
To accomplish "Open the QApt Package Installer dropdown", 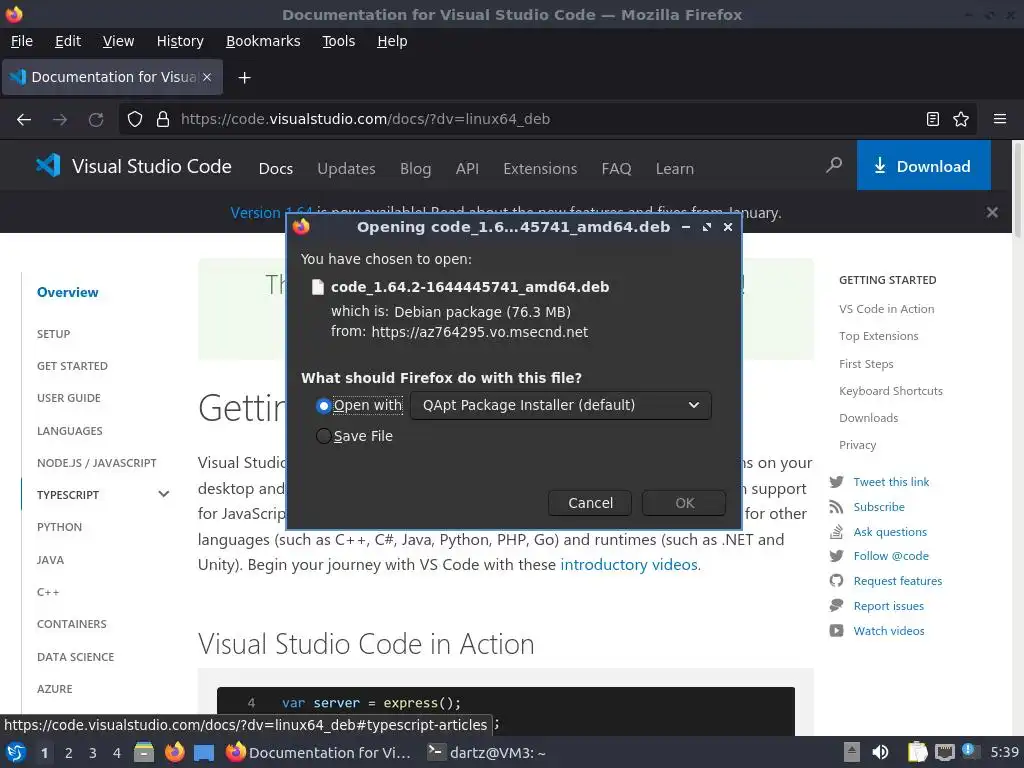I will point(561,406).
